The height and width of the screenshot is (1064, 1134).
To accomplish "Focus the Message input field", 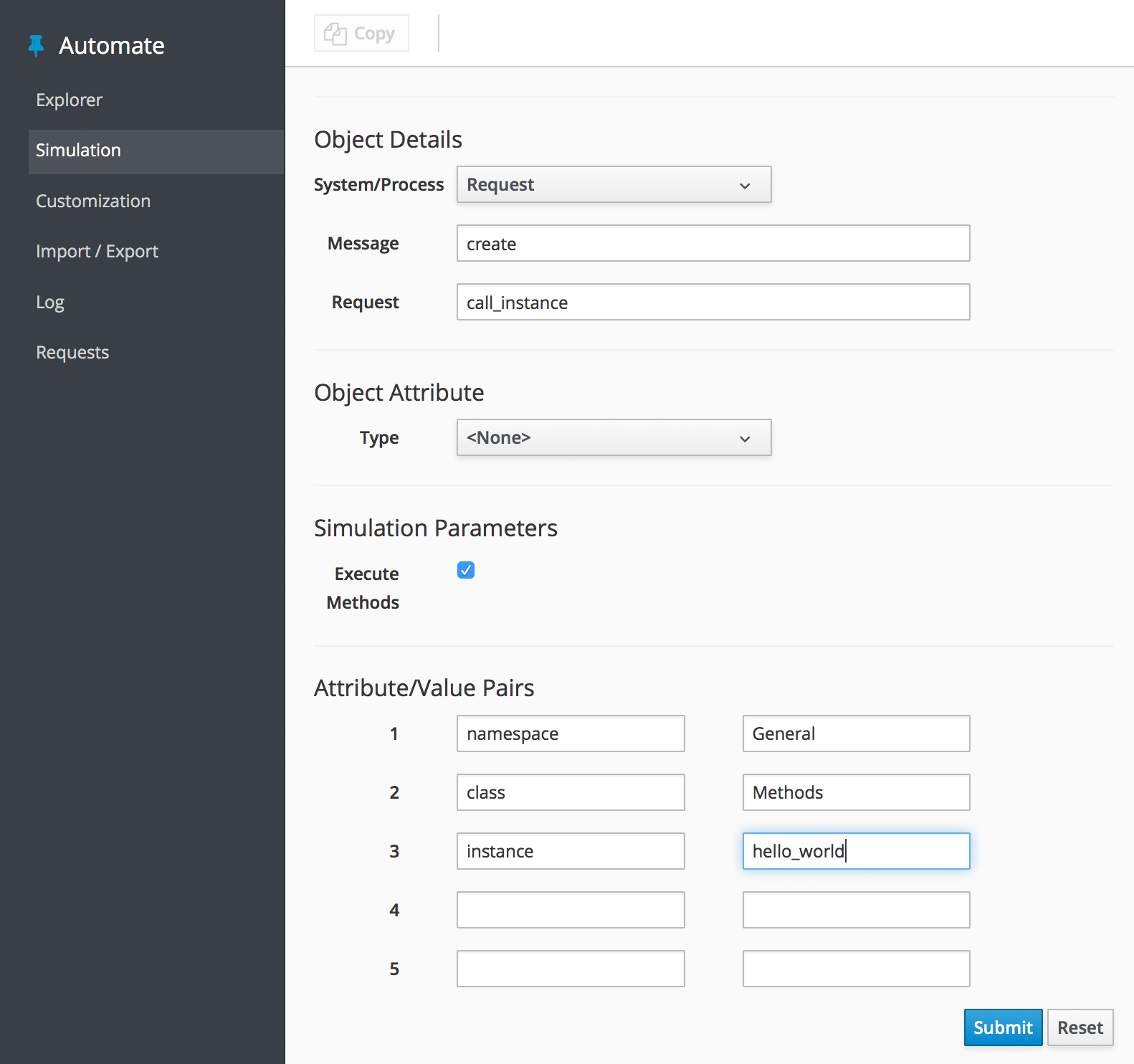I will click(x=713, y=244).
